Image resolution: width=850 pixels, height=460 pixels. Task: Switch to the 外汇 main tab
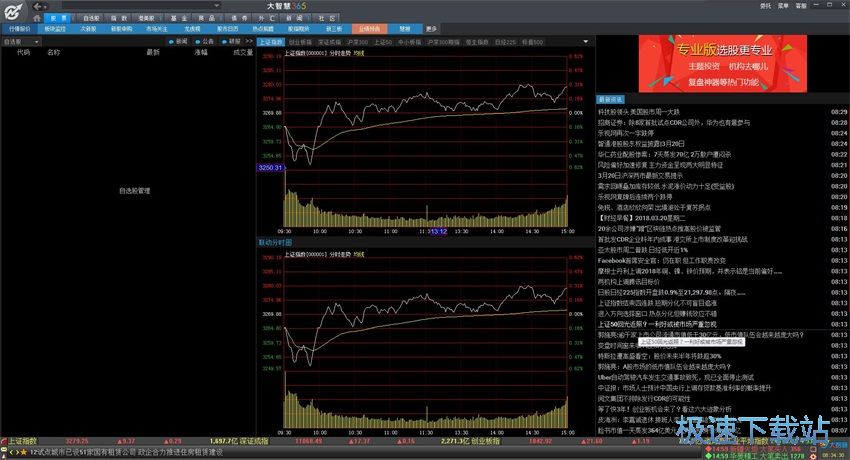coord(267,18)
